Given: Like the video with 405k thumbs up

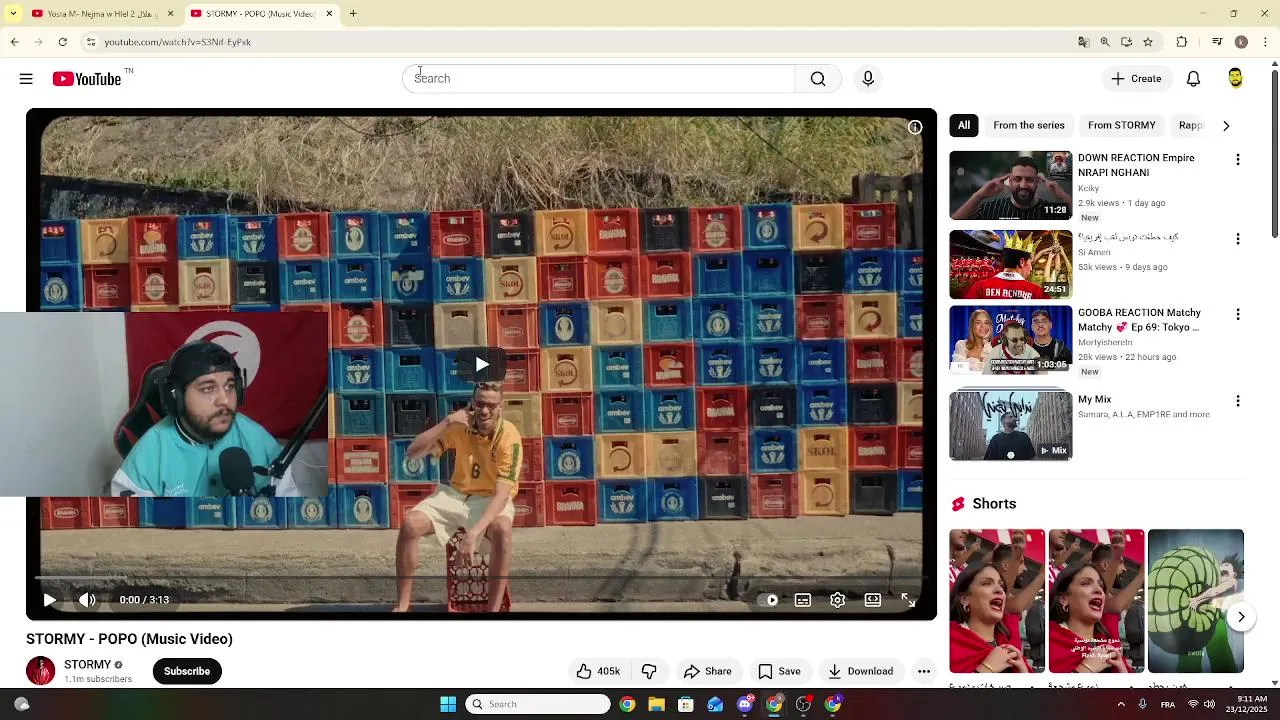Looking at the screenshot, I should tap(598, 671).
